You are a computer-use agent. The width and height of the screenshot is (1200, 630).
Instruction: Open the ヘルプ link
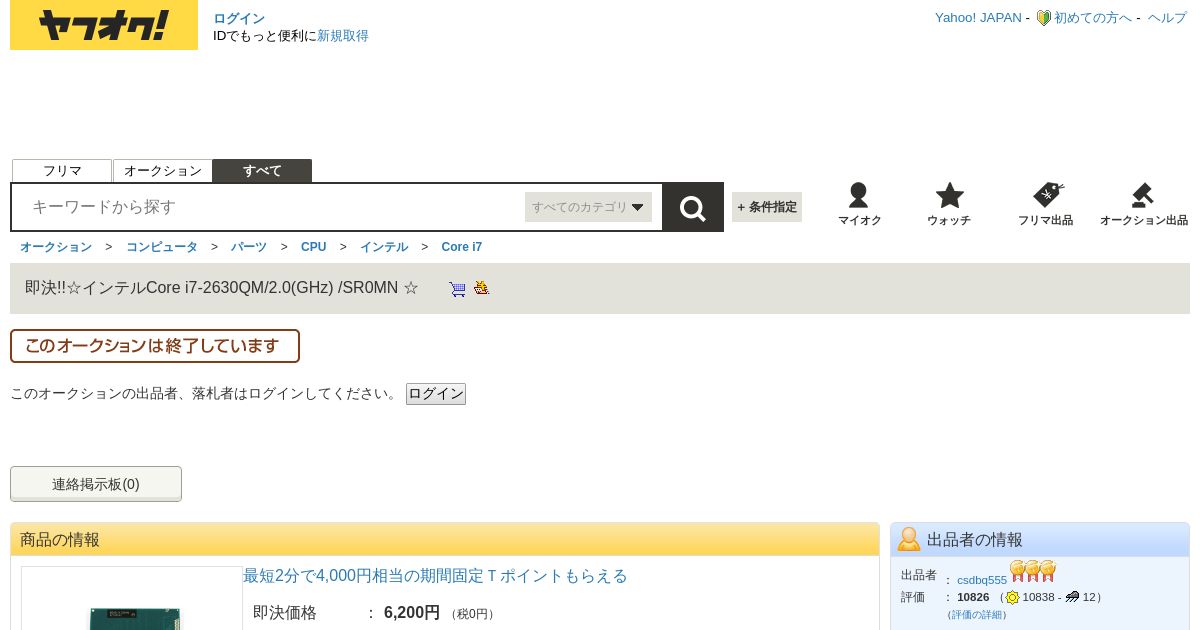click(1167, 18)
